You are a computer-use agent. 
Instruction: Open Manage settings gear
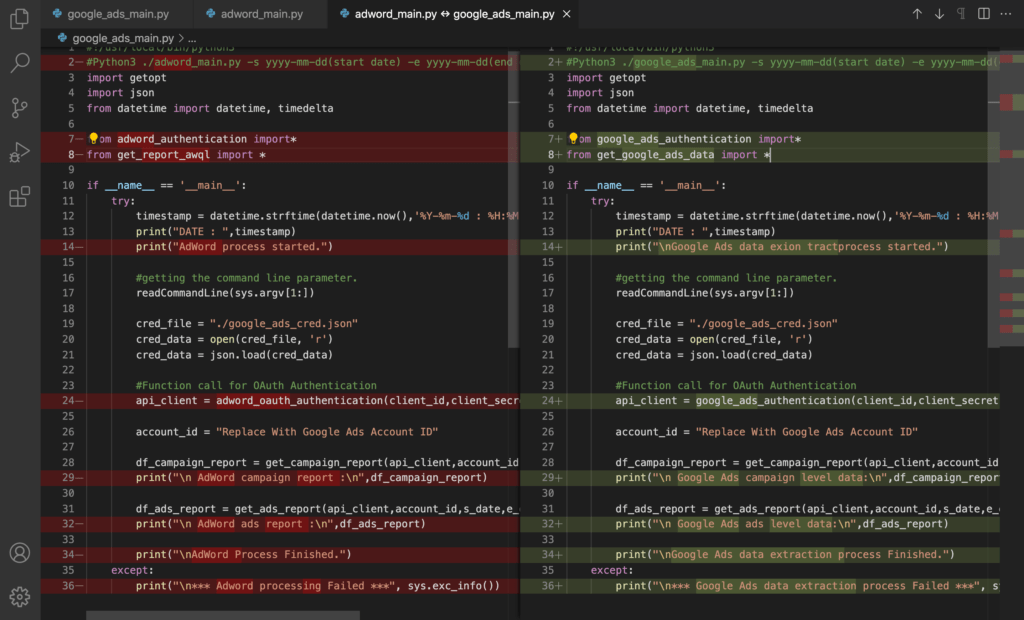[x=19, y=595]
